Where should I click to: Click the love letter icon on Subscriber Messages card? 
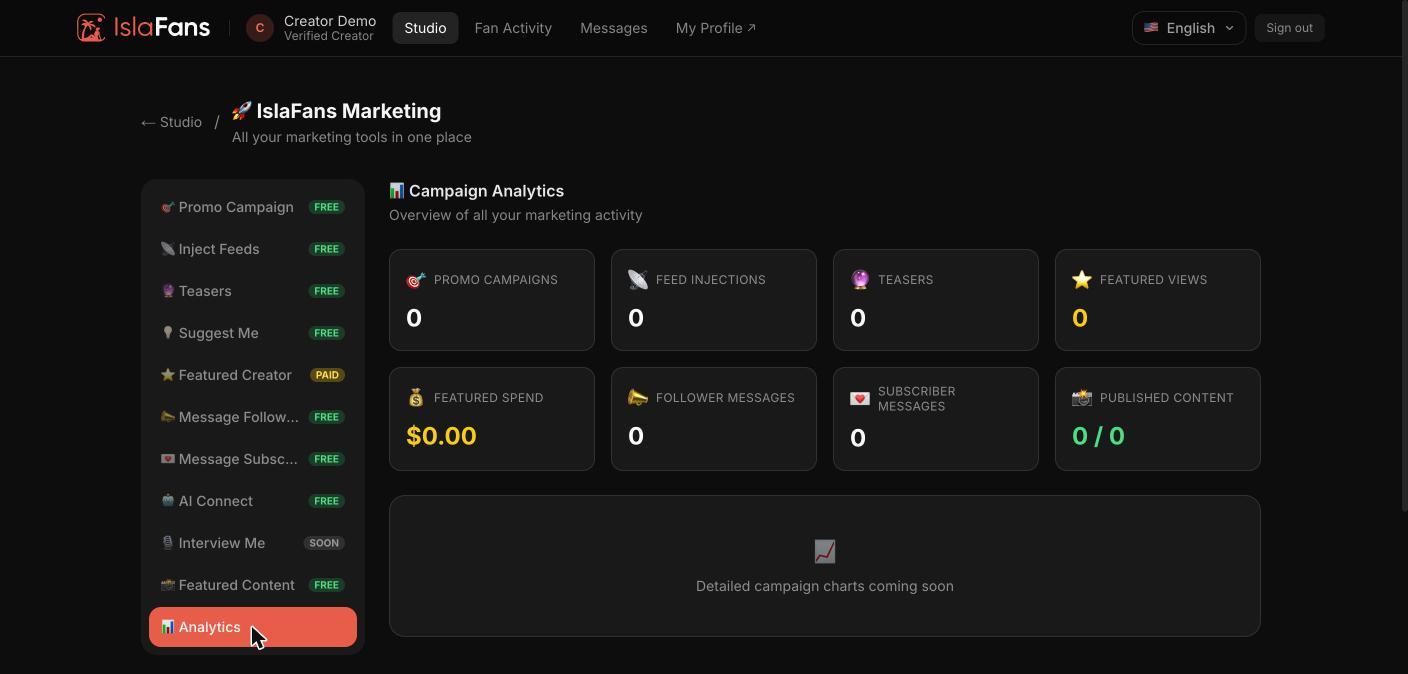point(860,398)
